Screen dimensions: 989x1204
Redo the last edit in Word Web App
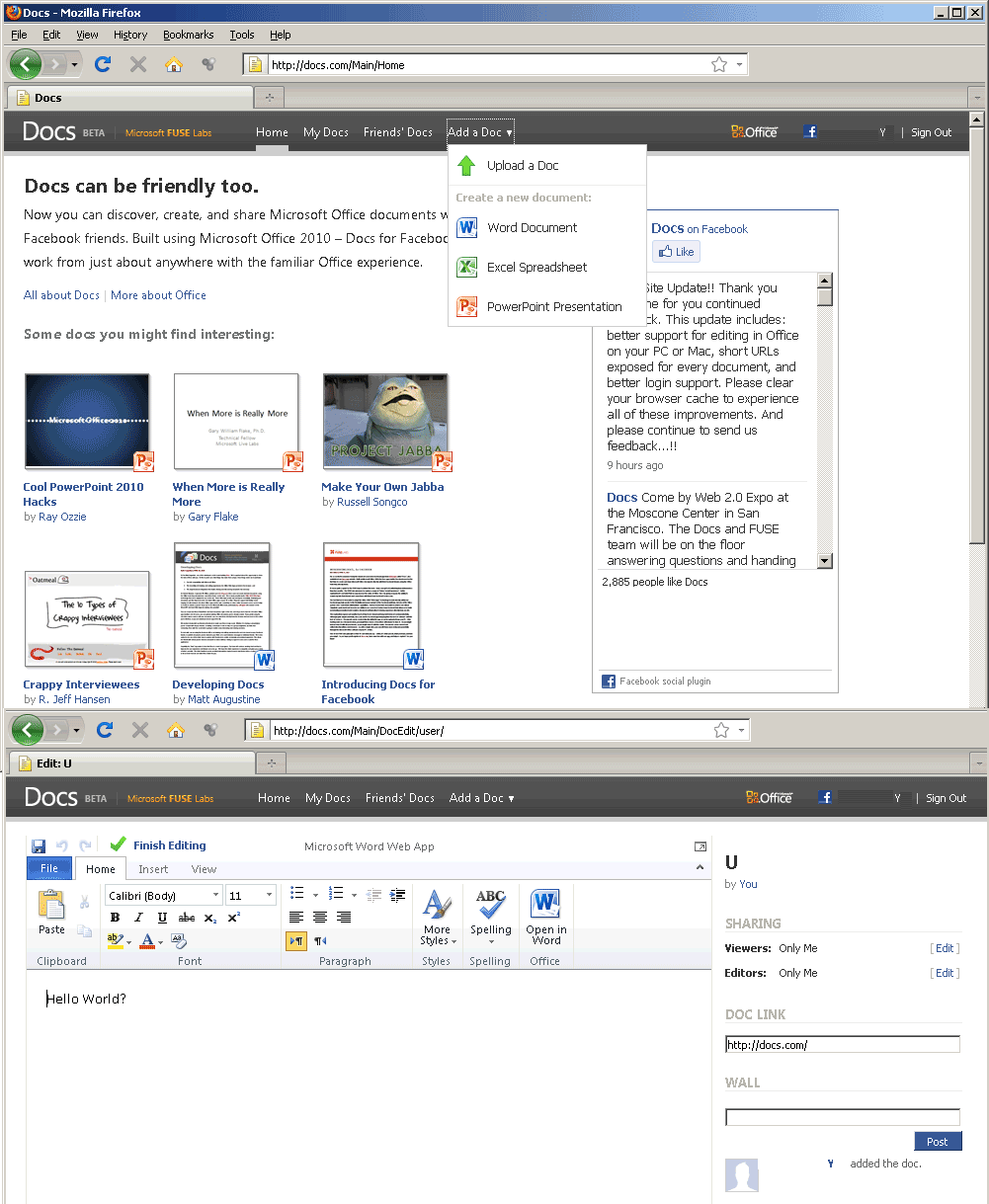coord(85,845)
